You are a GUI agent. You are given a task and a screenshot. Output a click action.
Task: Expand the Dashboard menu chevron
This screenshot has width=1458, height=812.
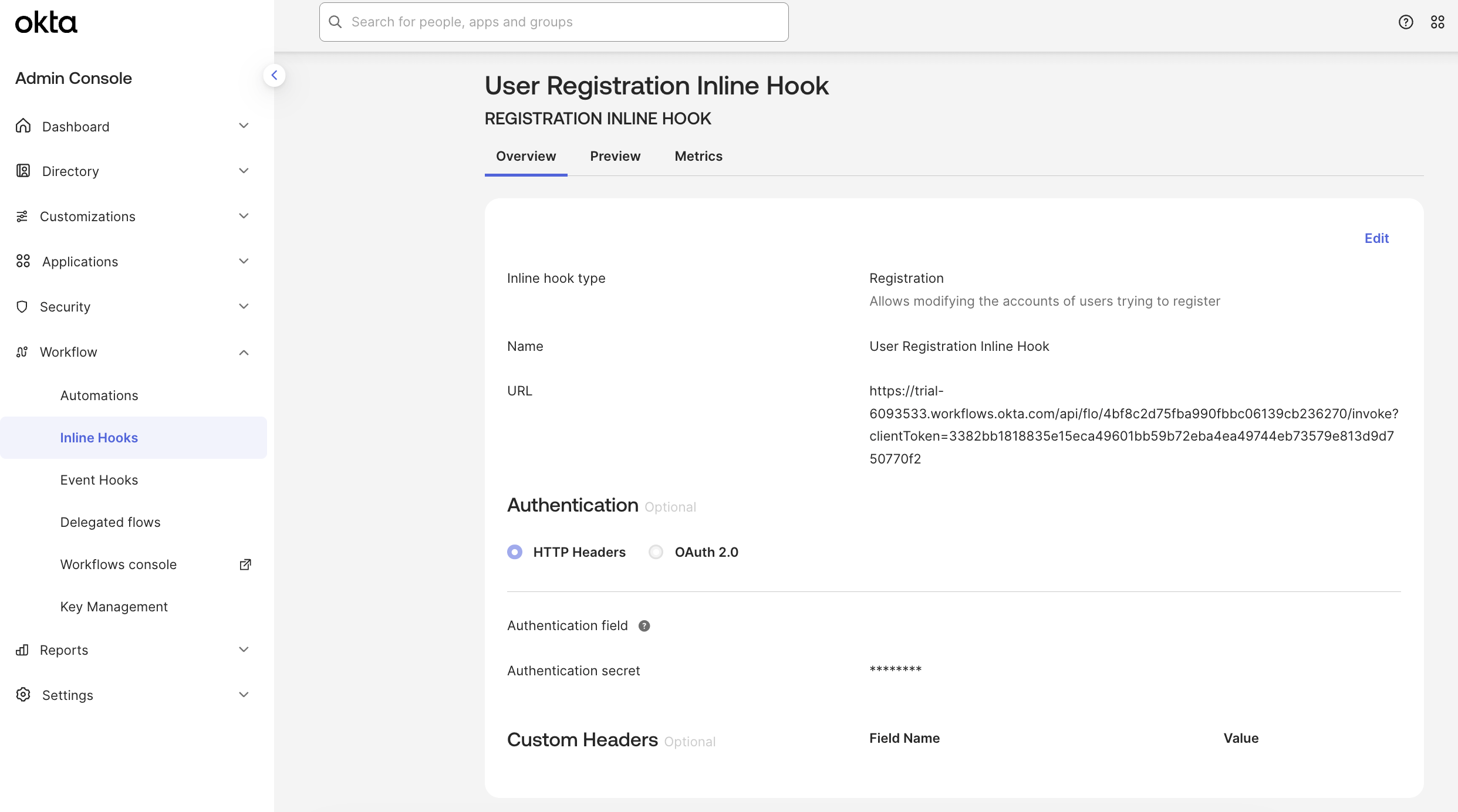click(x=244, y=126)
